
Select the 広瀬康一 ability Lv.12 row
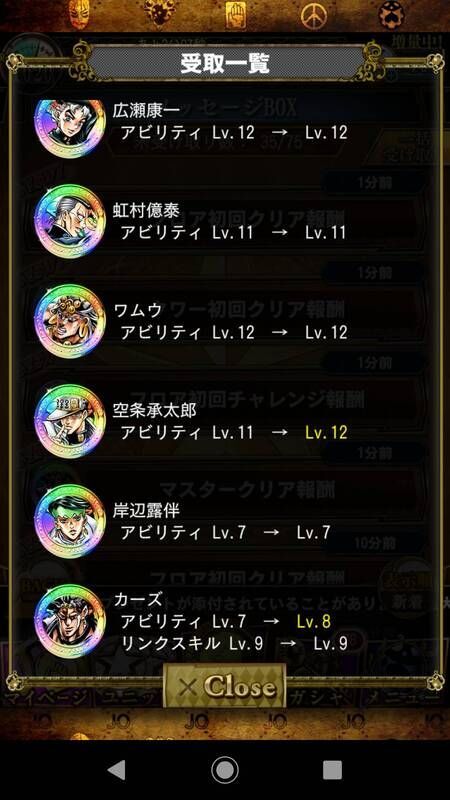click(x=234, y=133)
